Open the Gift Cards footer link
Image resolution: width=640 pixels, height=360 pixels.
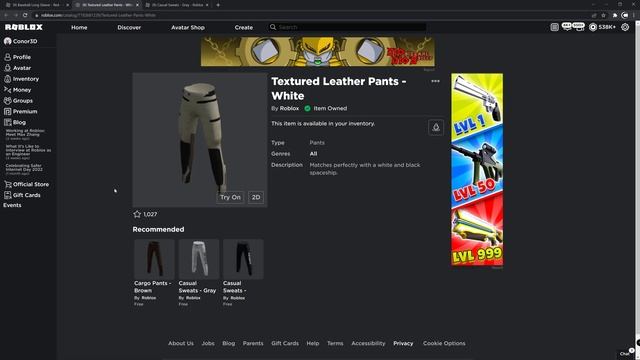pos(285,343)
